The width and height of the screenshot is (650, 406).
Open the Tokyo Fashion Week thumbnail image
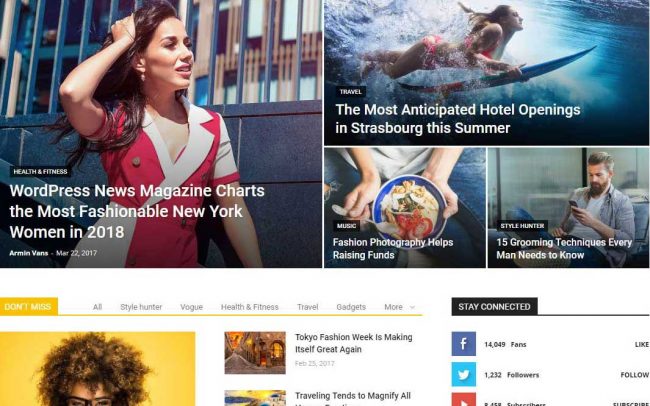coord(255,353)
